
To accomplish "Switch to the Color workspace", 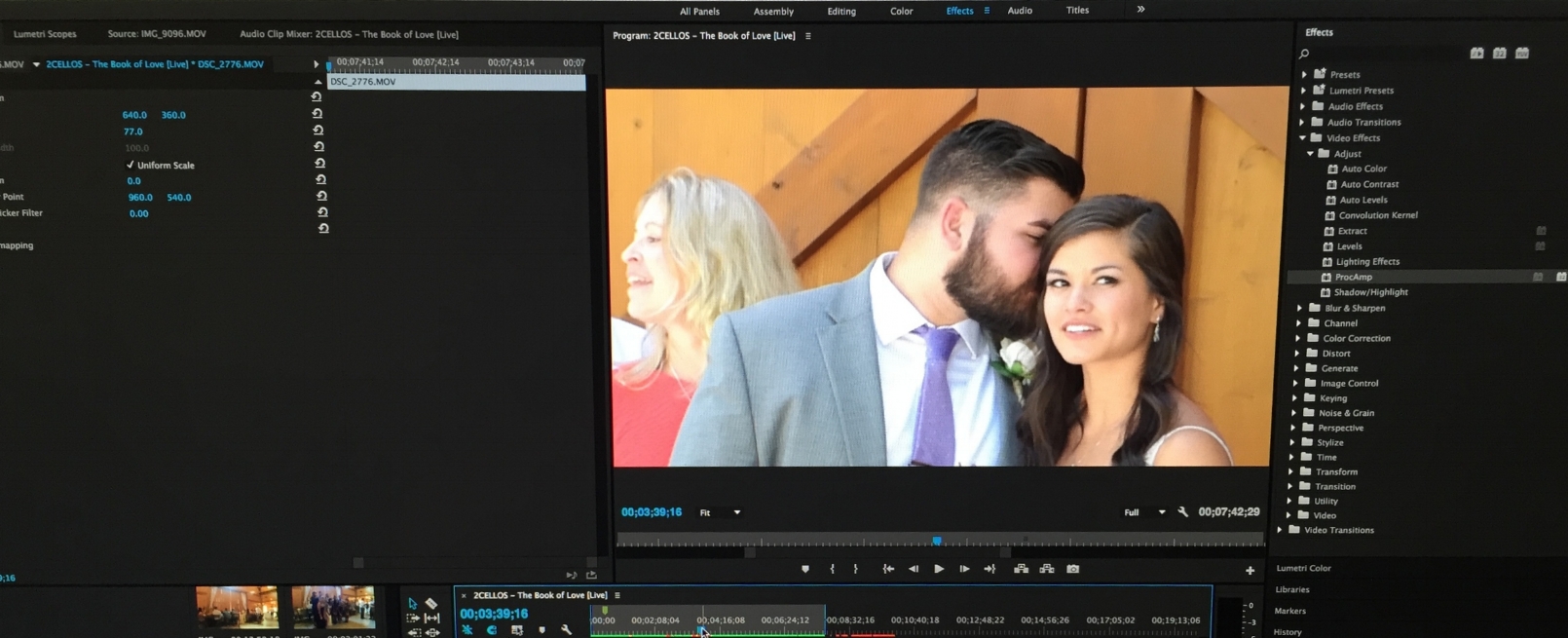I will tap(901, 12).
